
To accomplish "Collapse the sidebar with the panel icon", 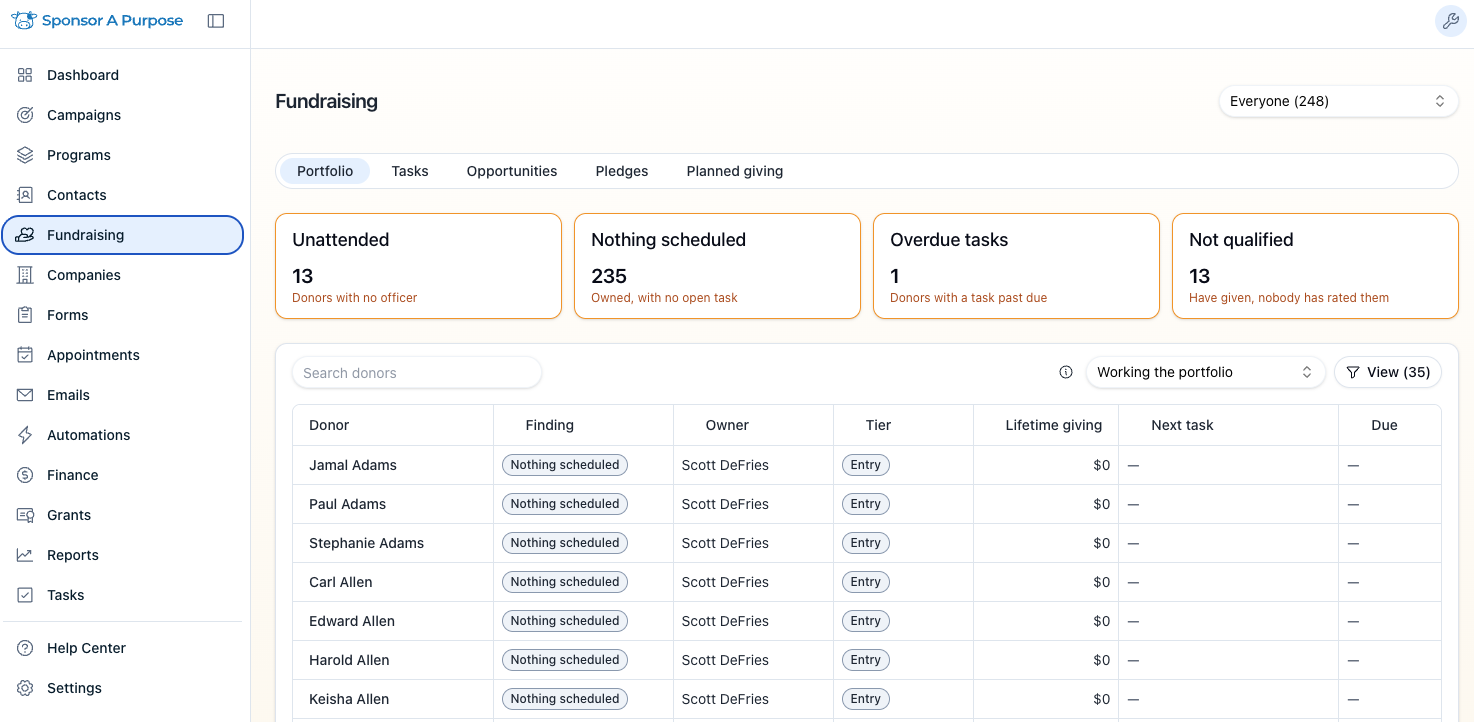I will click(216, 21).
